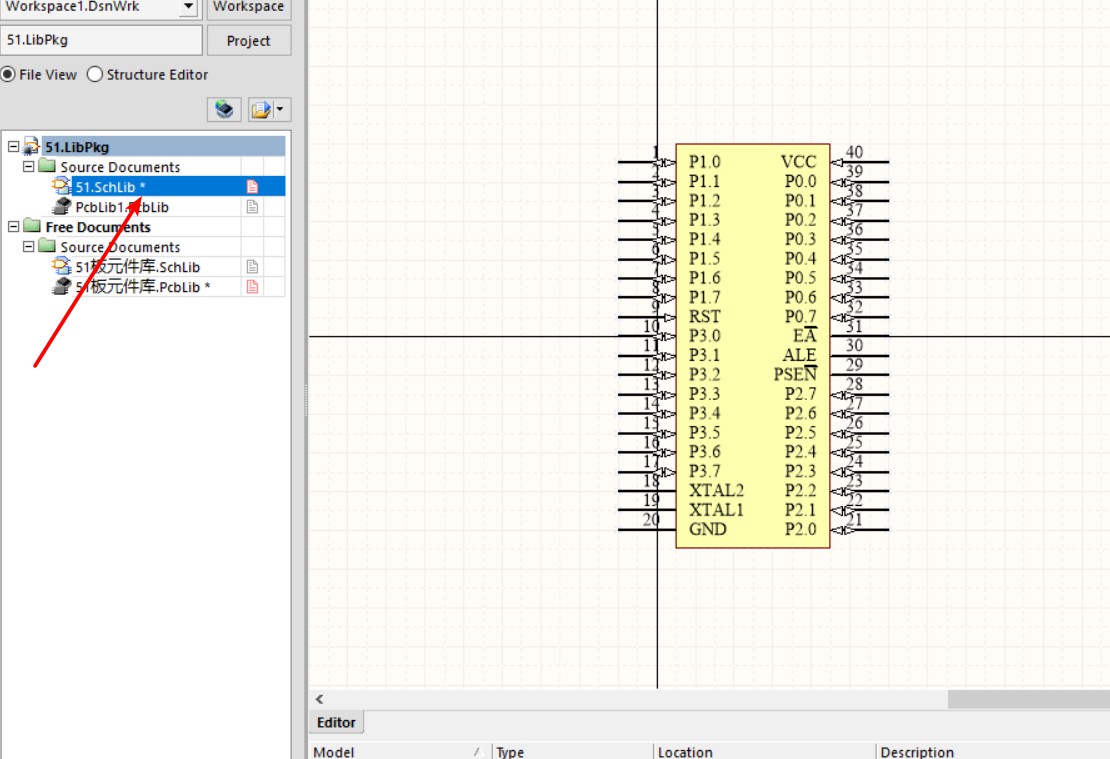1110x759 pixels.
Task: Collapse the 51.LibPkg project node
Action: pos(13,147)
